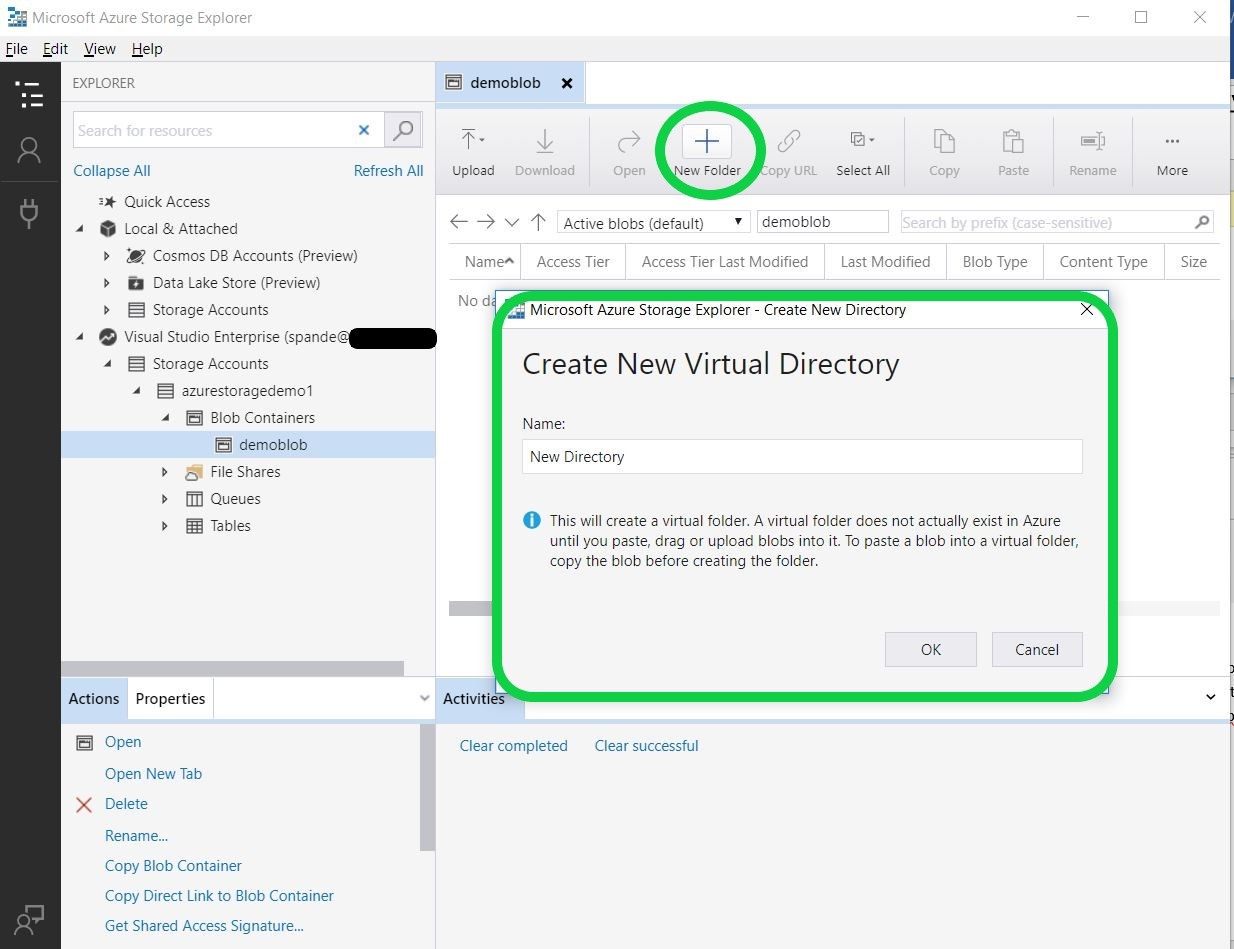Close the Create New Directory dialog

click(x=1087, y=310)
